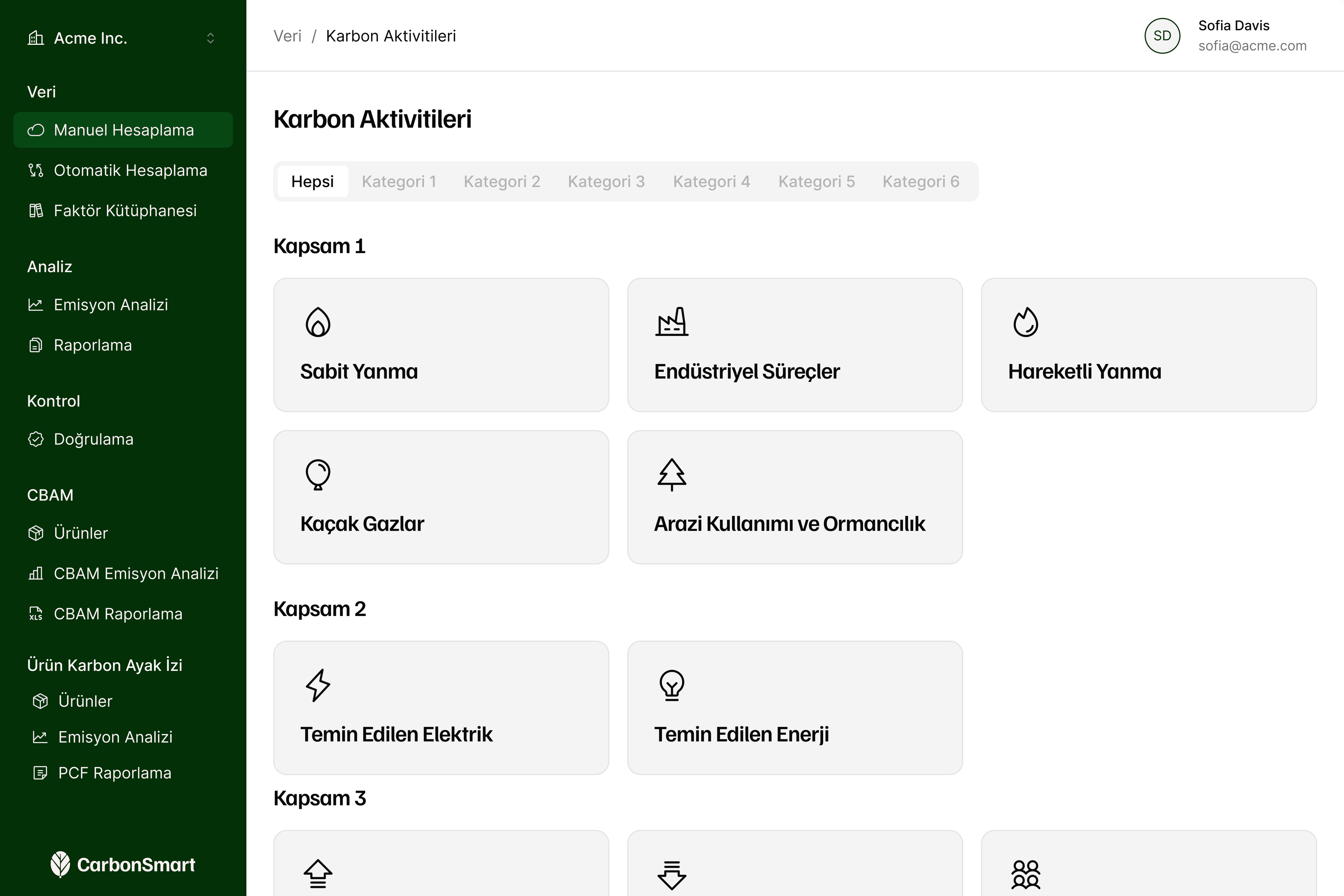Click the Veri breadcrumb link
Image resolution: width=1344 pixels, height=896 pixels.
287,36
